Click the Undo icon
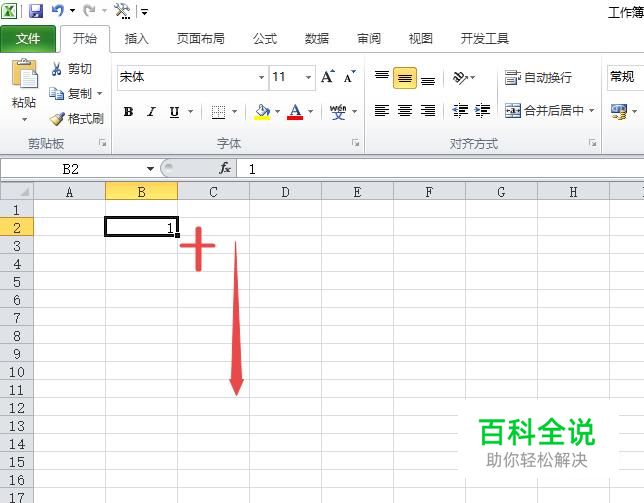 click(x=58, y=11)
